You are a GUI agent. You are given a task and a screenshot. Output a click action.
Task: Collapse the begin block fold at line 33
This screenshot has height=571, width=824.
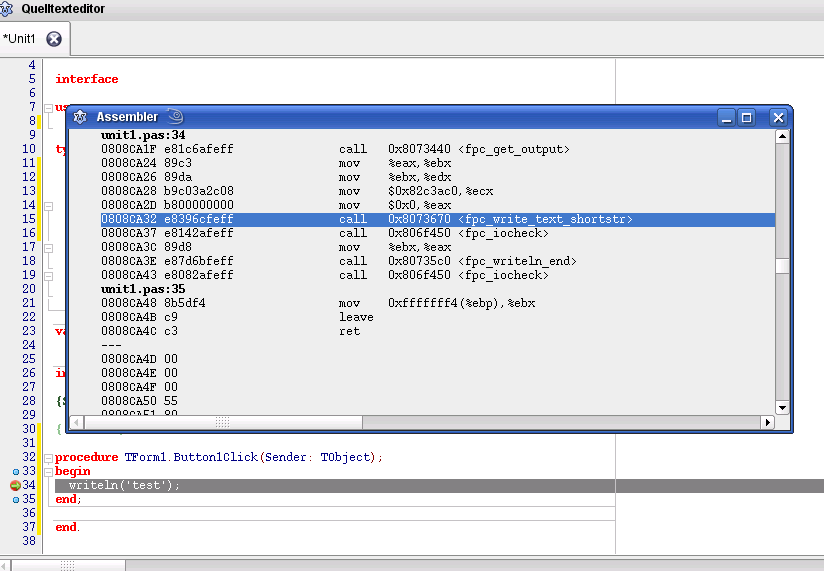coord(47,471)
